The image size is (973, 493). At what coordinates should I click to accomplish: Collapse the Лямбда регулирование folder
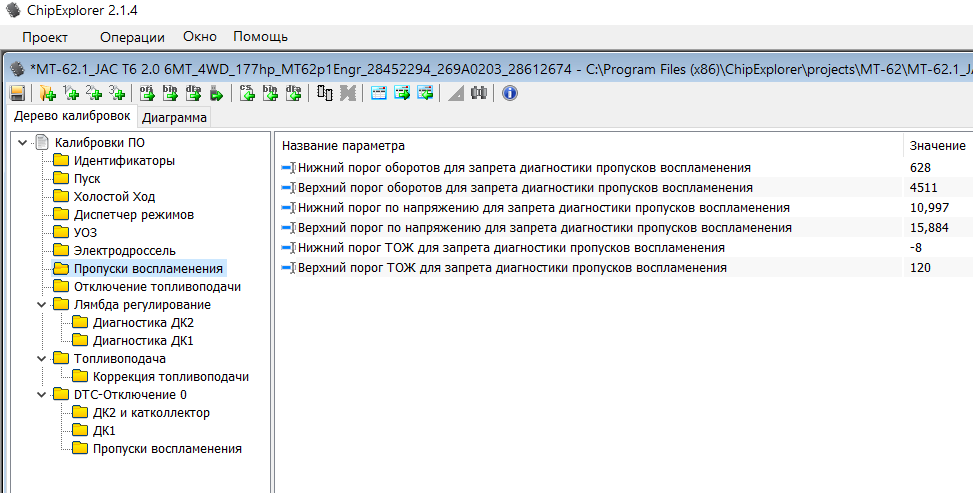pyautogui.click(x=41, y=304)
